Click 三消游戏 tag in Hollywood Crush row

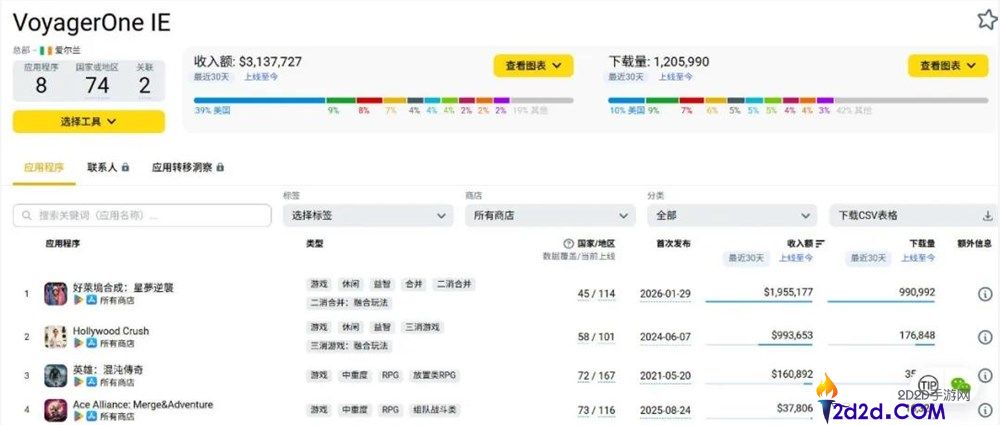coord(422,327)
